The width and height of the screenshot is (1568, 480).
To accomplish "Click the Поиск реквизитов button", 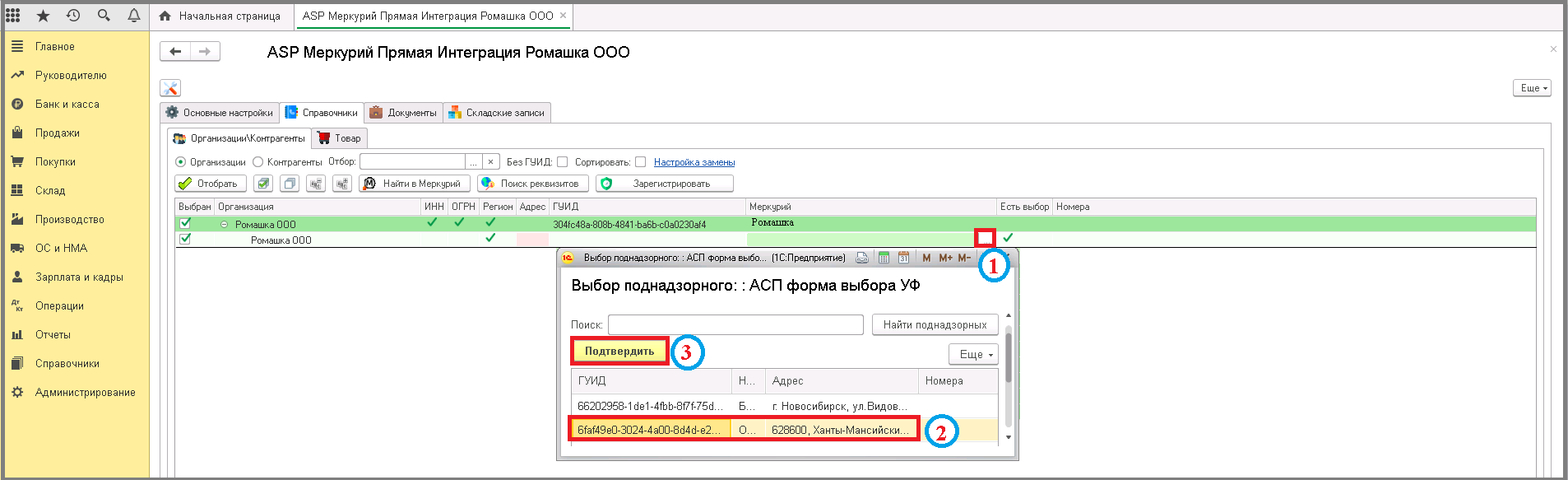I will click(x=533, y=184).
